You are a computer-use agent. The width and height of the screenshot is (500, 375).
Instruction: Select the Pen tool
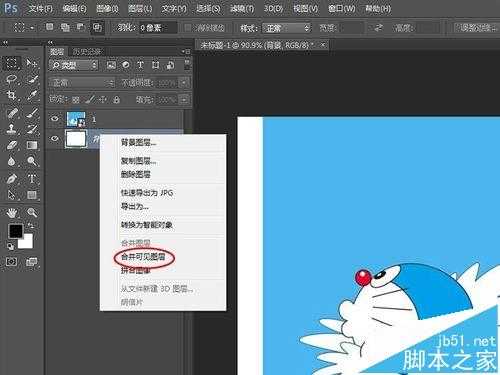(x=11, y=179)
